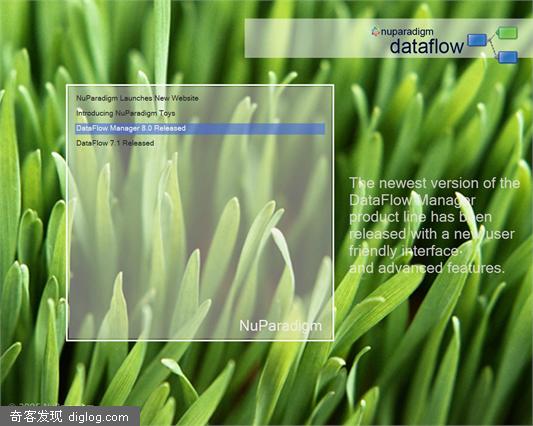This screenshot has height=426, width=533.
Task: Select the lower right blue node icon
Action: pyautogui.click(x=508, y=57)
